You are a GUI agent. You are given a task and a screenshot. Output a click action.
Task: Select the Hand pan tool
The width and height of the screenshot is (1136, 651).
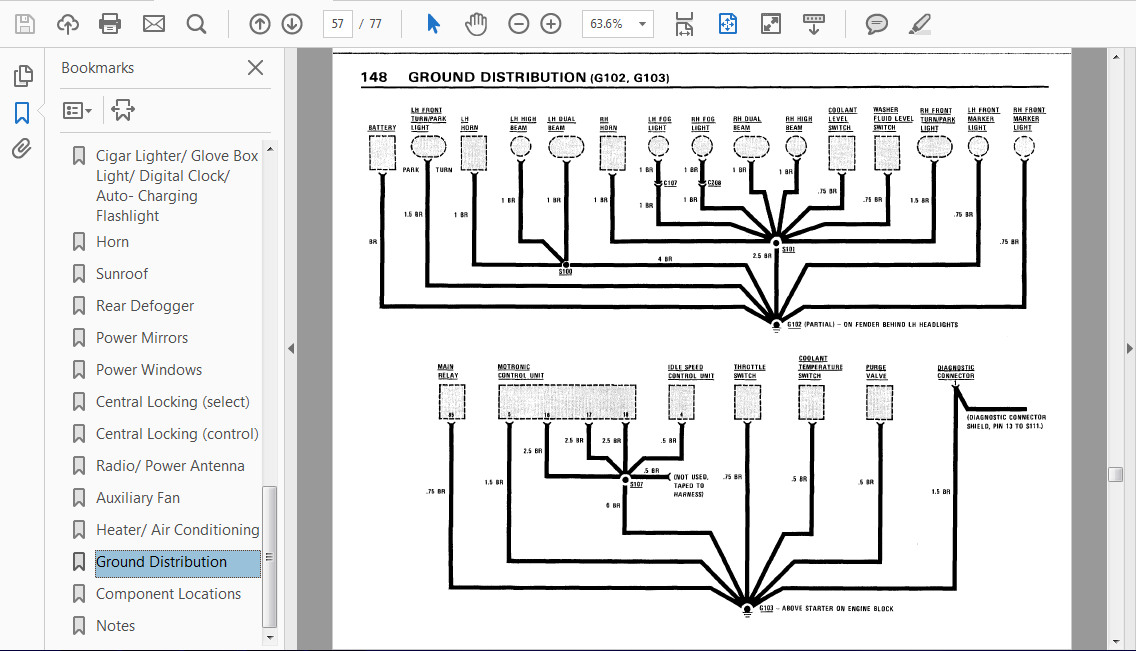tap(476, 24)
